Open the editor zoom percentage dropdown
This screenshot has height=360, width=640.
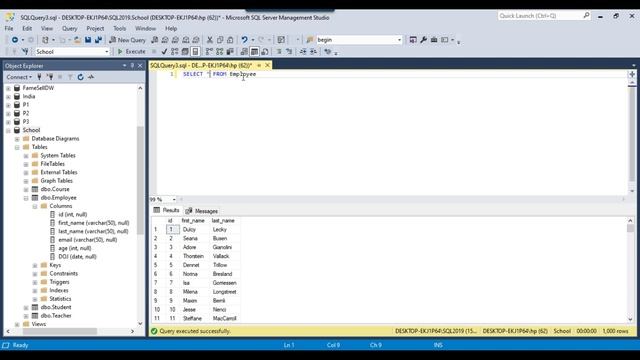174,200
